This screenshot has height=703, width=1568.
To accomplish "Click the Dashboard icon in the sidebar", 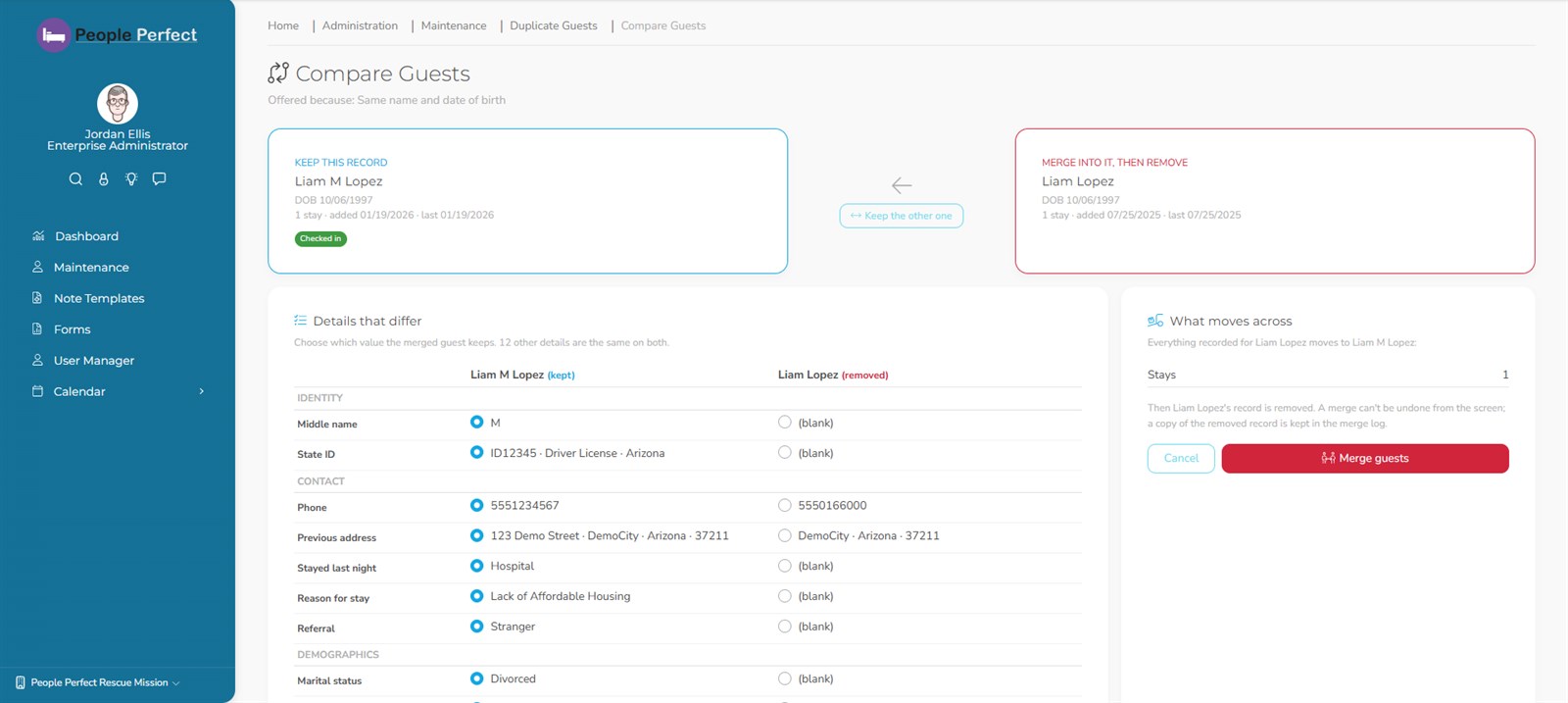I will [38, 236].
